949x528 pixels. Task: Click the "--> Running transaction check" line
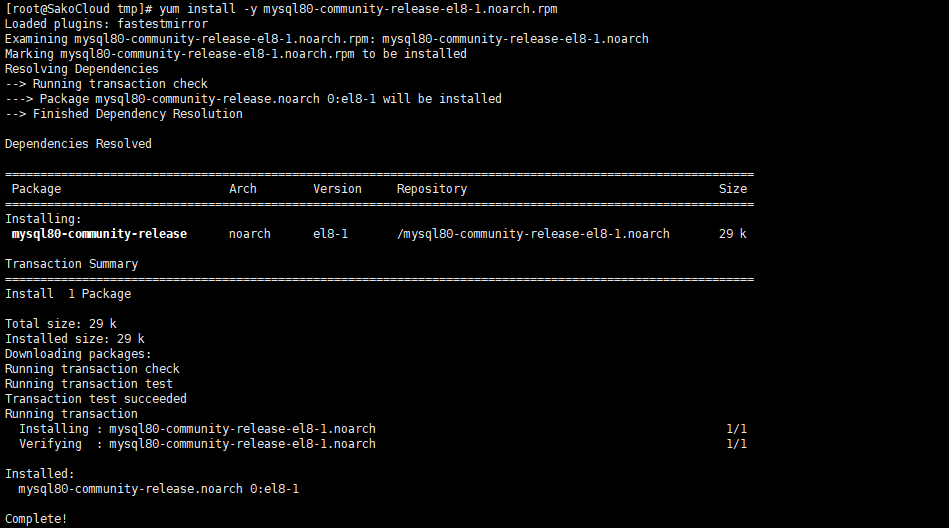pyautogui.click(x=107, y=84)
